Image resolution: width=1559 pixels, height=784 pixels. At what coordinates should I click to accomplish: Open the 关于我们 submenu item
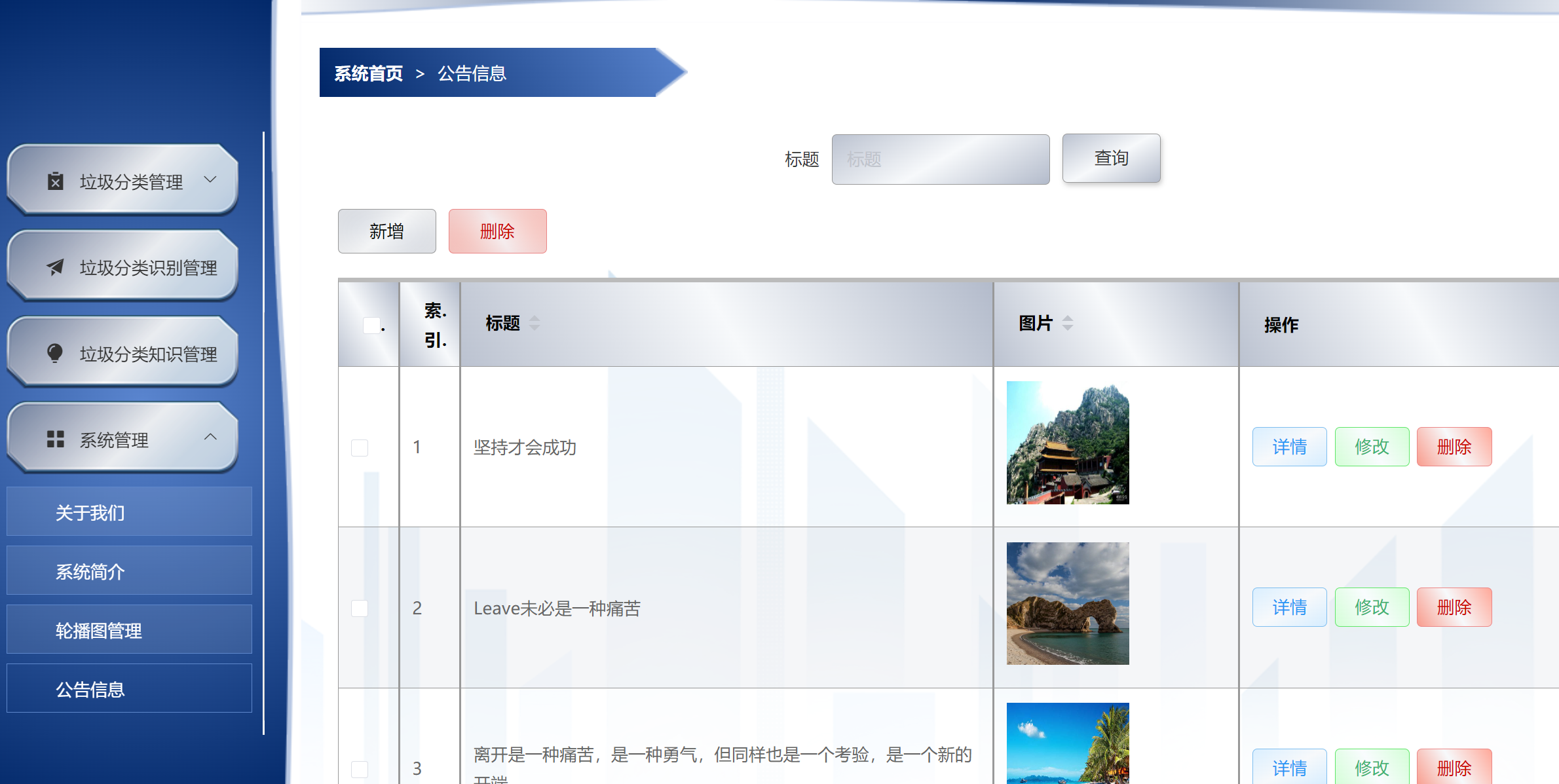[129, 512]
